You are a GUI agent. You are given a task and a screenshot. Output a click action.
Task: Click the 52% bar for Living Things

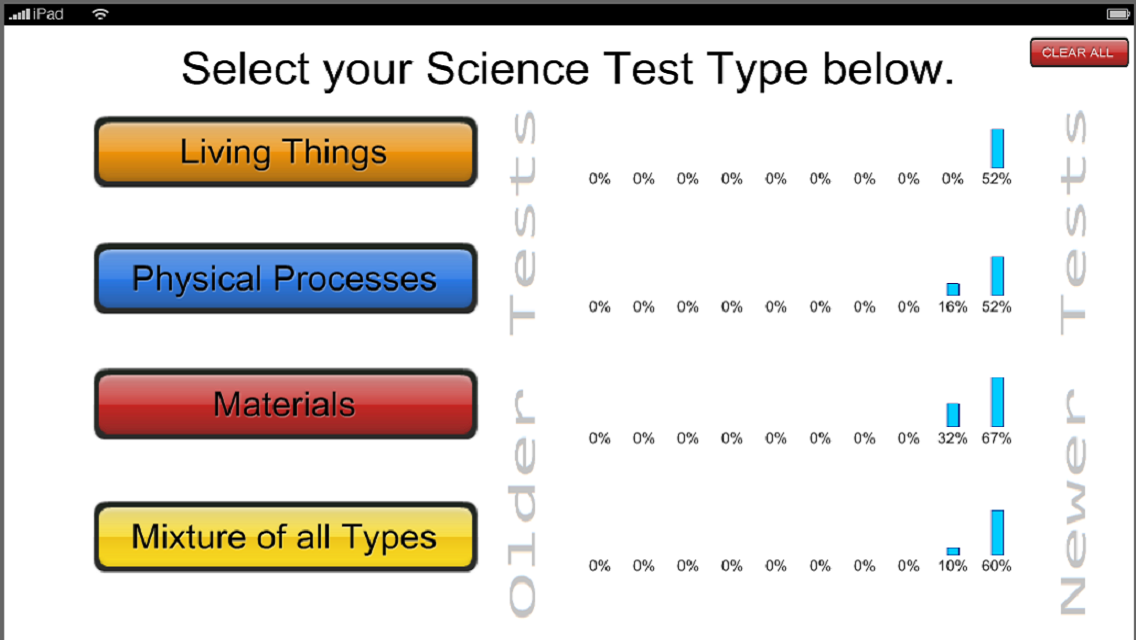pyautogui.click(x=997, y=148)
